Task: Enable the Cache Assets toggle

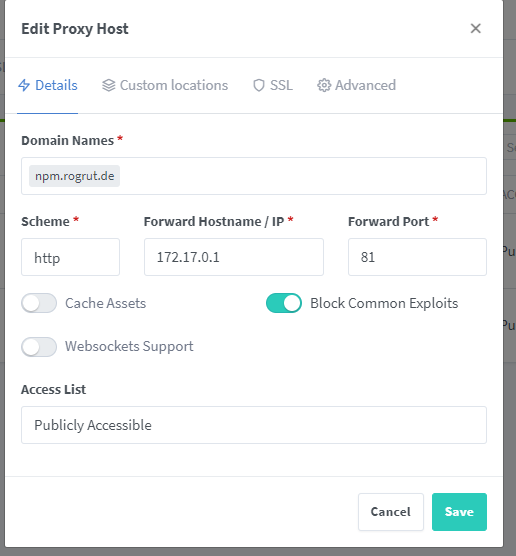Action: click(x=39, y=303)
